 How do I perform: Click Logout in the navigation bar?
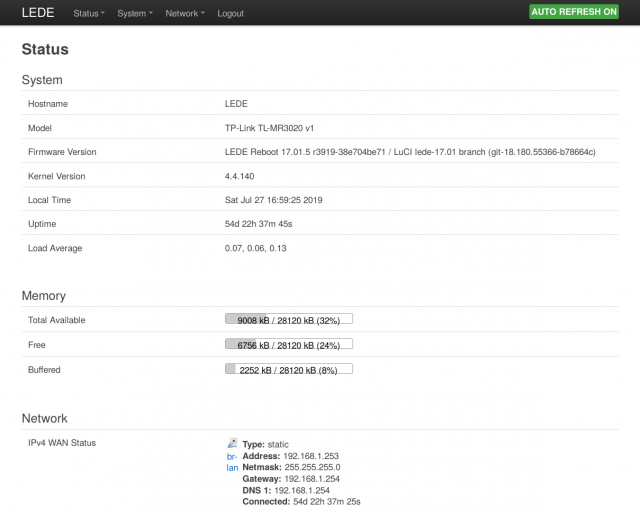(230, 13)
